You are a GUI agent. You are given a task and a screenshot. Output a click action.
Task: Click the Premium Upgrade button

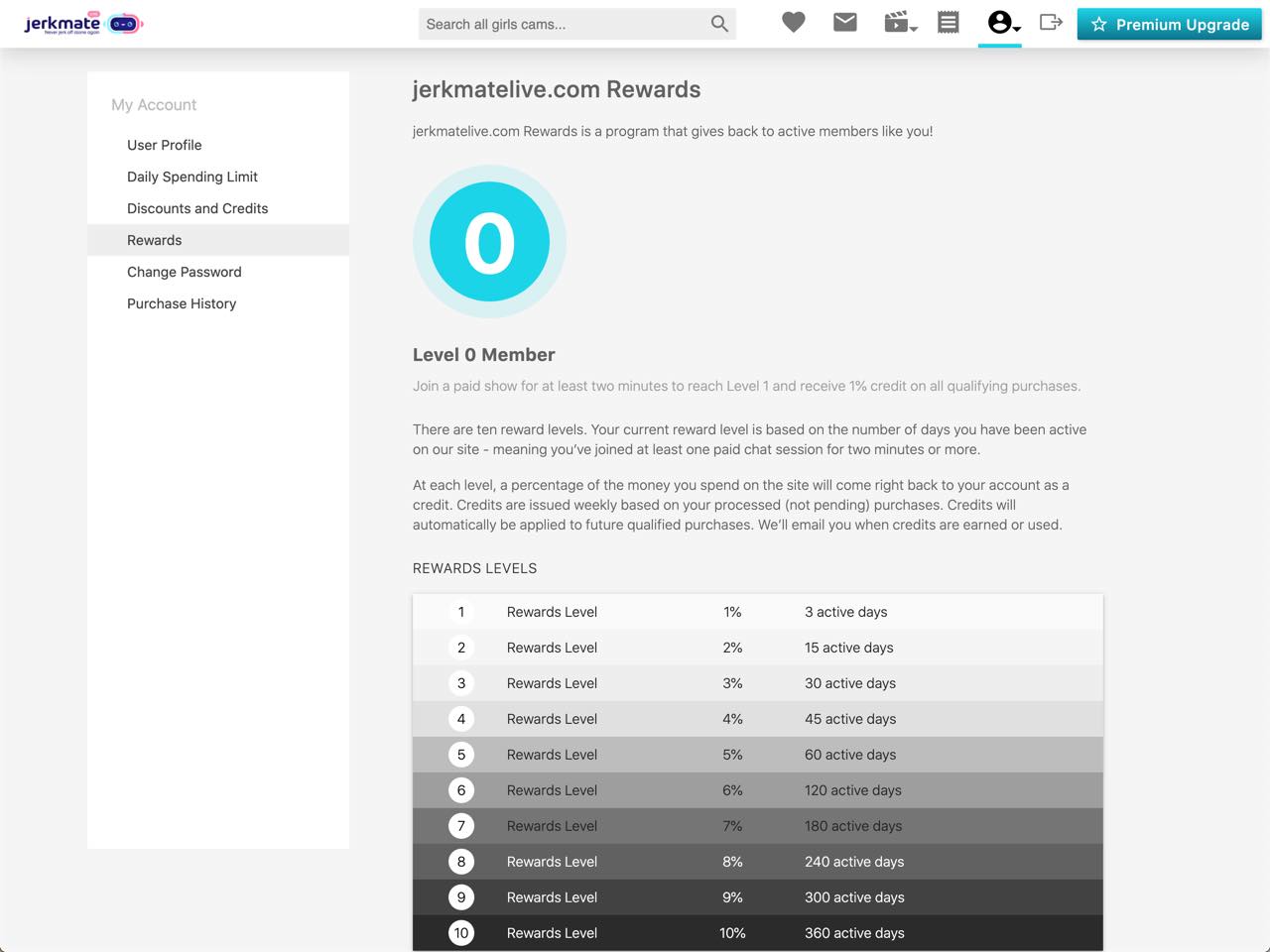tap(1170, 24)
